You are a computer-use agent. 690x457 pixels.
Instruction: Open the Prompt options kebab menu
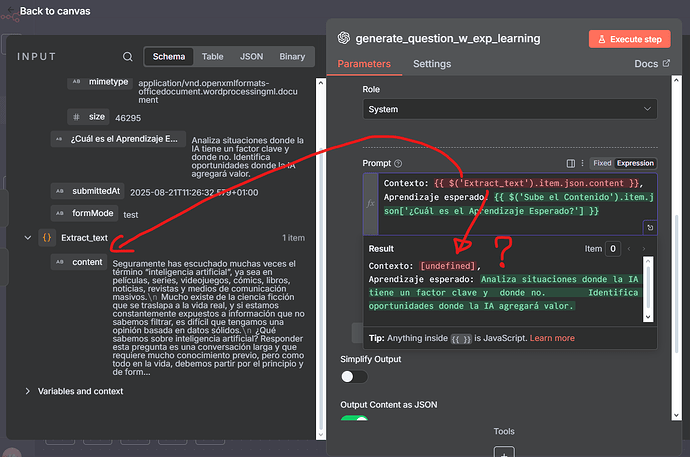click(x=582, y=163)
